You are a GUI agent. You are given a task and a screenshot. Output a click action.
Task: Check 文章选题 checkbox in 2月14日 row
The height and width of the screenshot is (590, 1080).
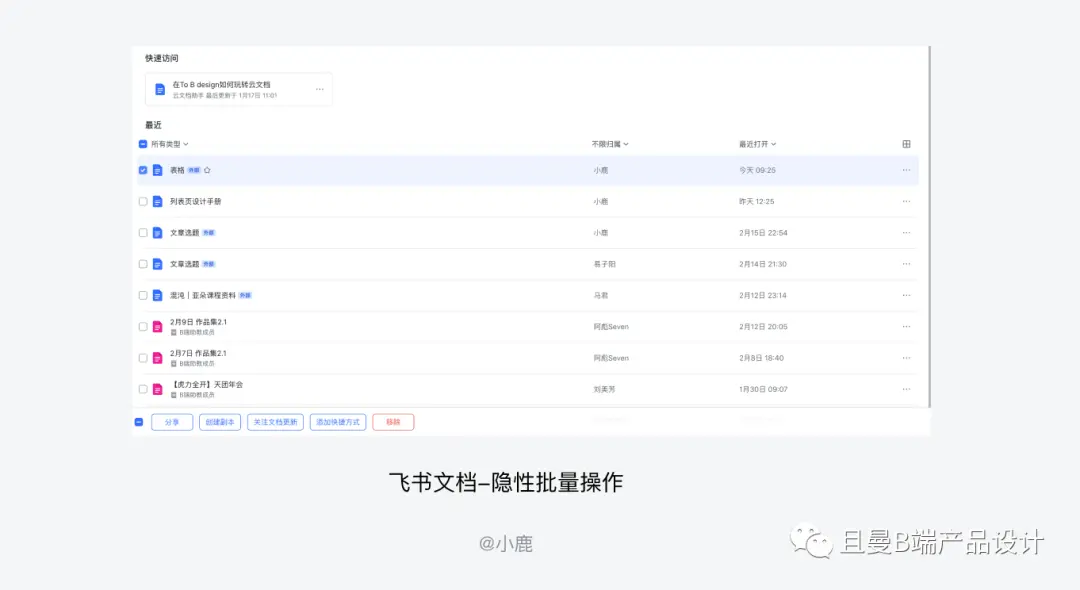[143, 264]
